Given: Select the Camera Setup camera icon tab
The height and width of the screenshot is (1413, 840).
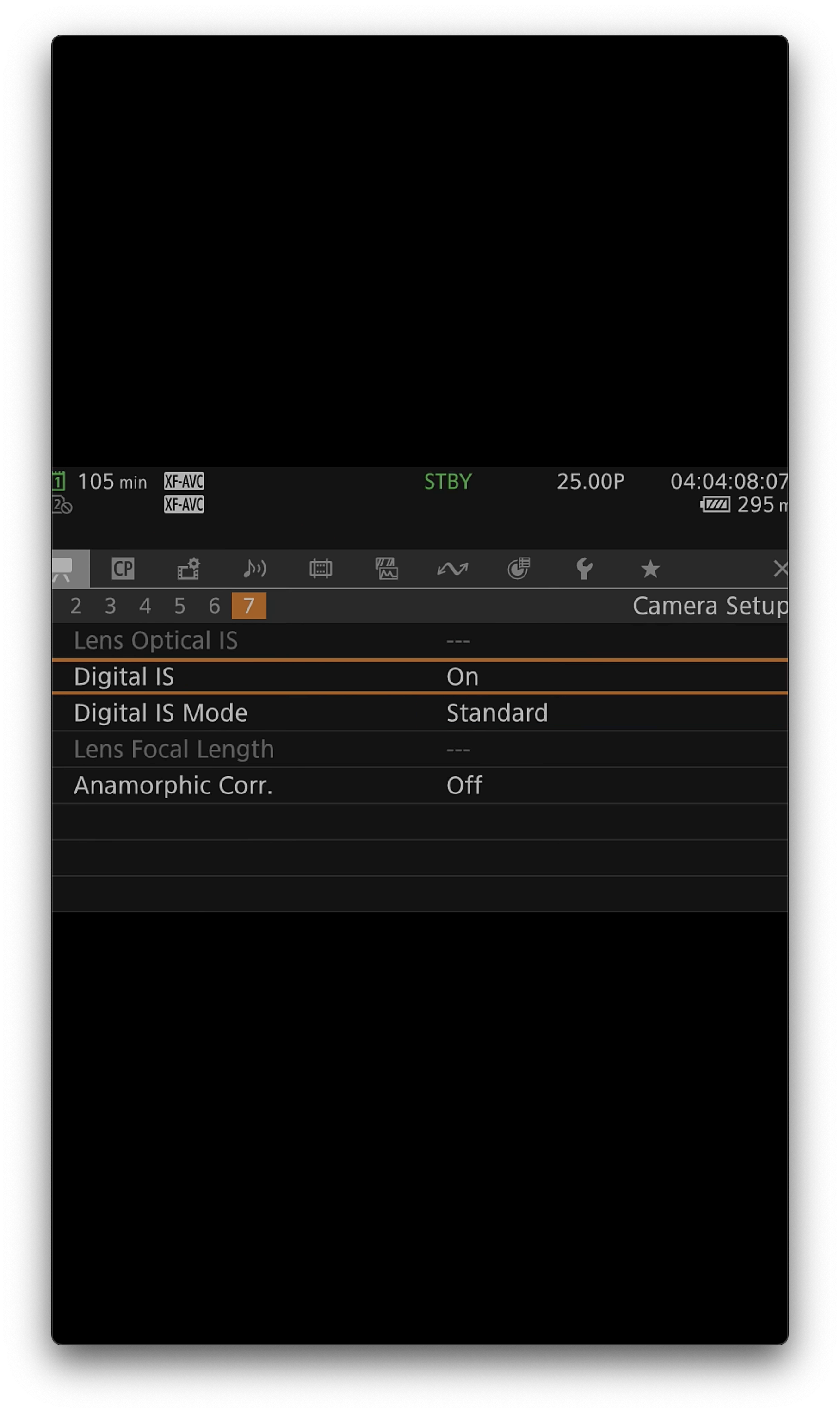Looking at the screenshot, I should click(x=63, y=568).
